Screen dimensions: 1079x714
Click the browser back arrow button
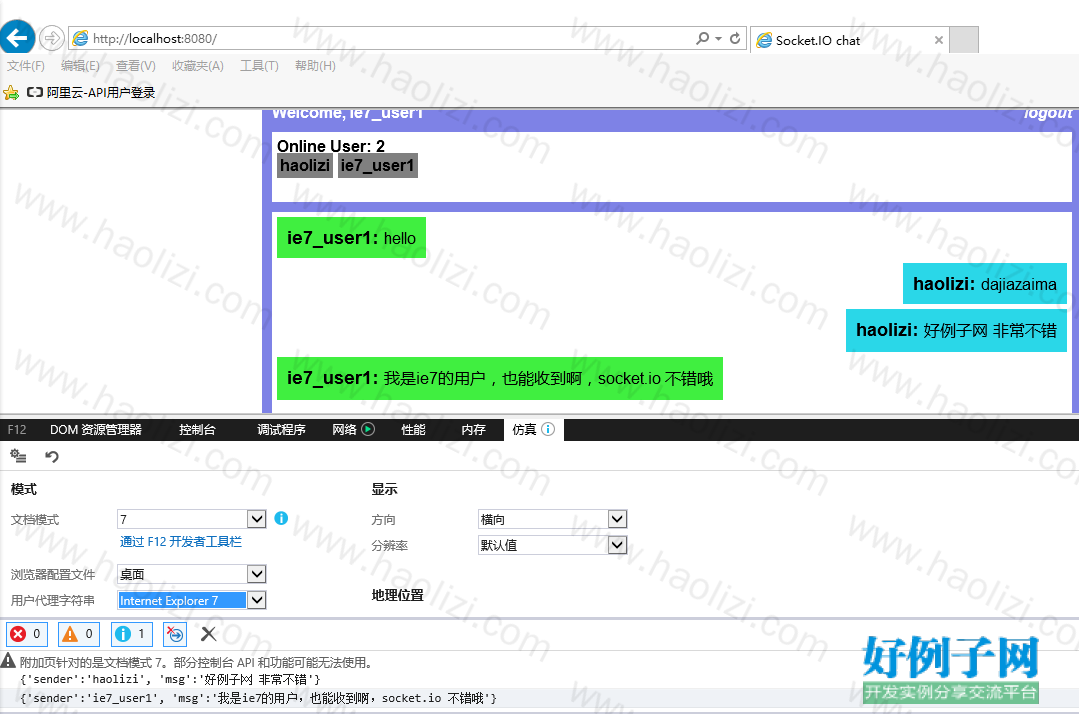(x=17, y=37)
